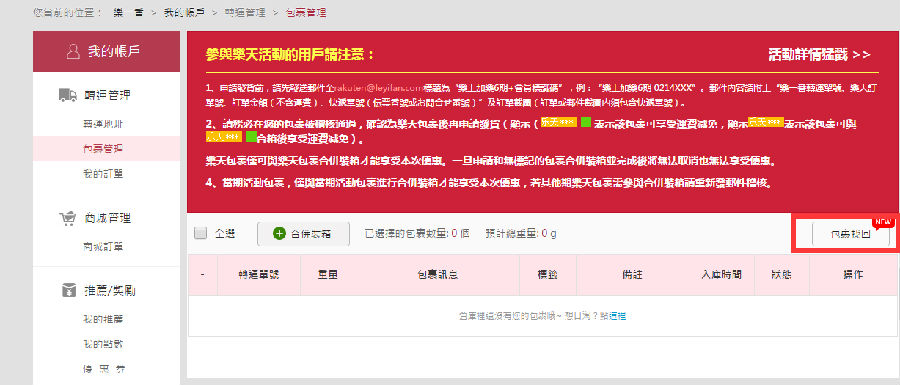This screenshot has width=900, height=385.
Task: Open 我的訂單 in the sidebar
Action: [103, 173]
